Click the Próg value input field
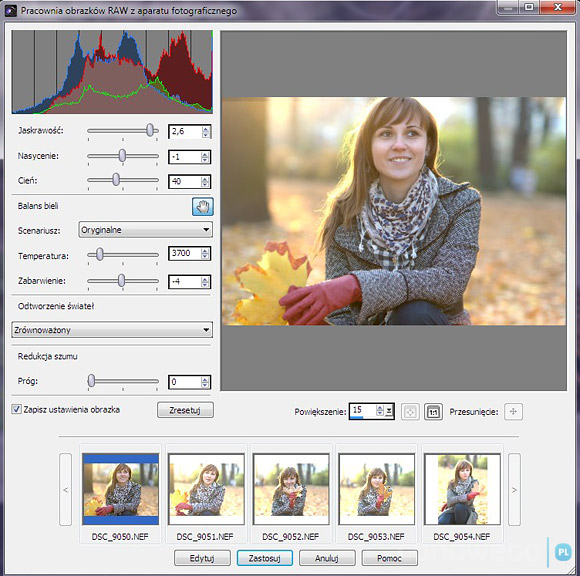The height and width of the screenshot is (576, 580). 186,382
